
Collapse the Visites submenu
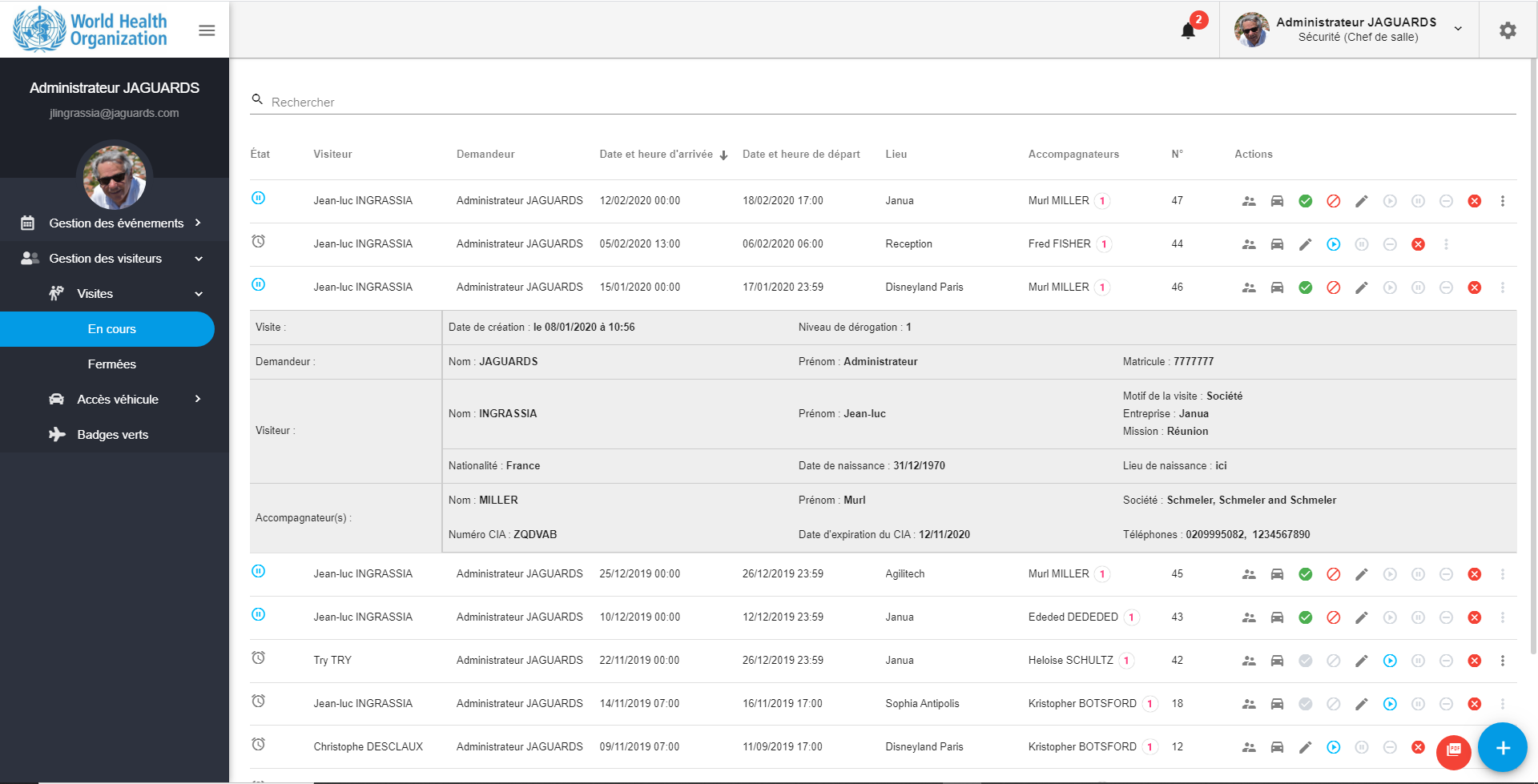point(115,293)
